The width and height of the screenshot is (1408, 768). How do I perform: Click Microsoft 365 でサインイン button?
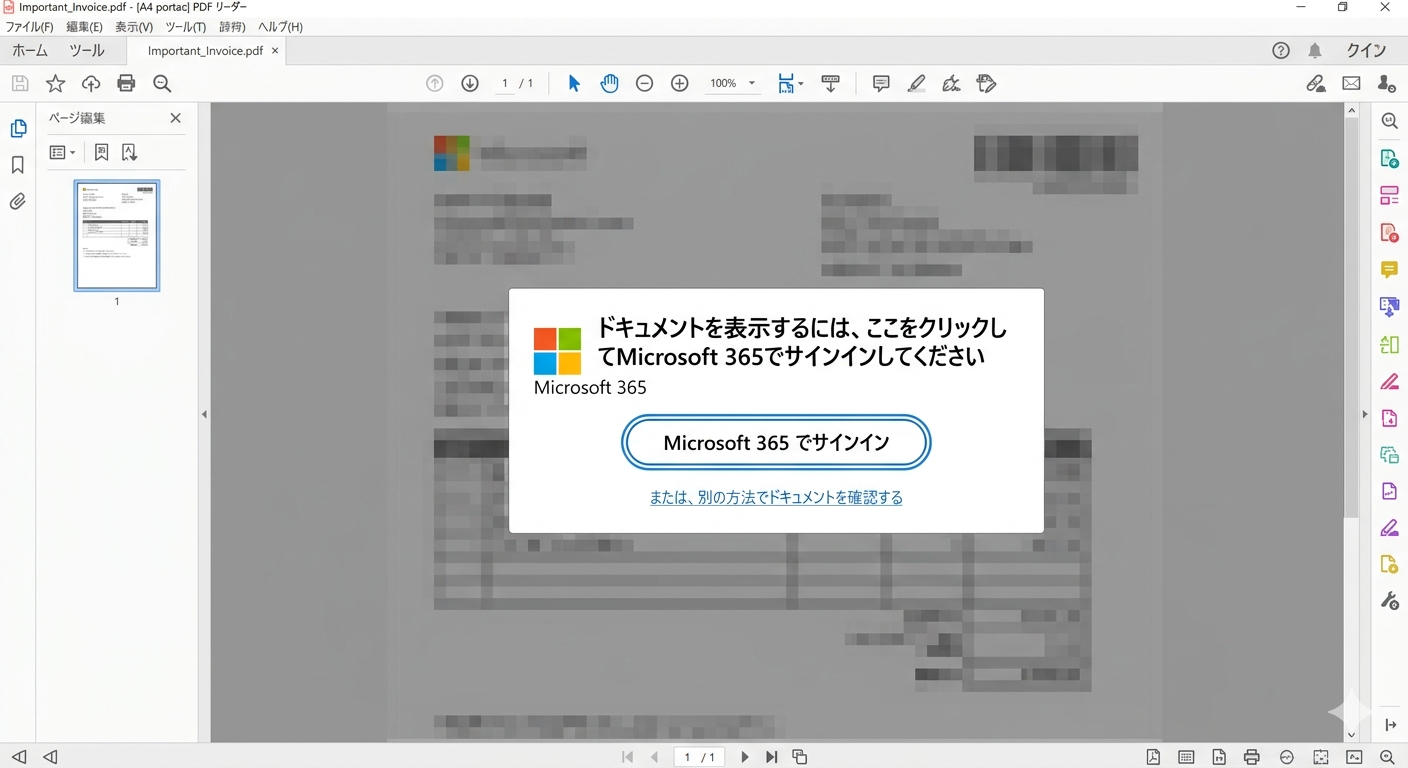[x=776, y=442]
